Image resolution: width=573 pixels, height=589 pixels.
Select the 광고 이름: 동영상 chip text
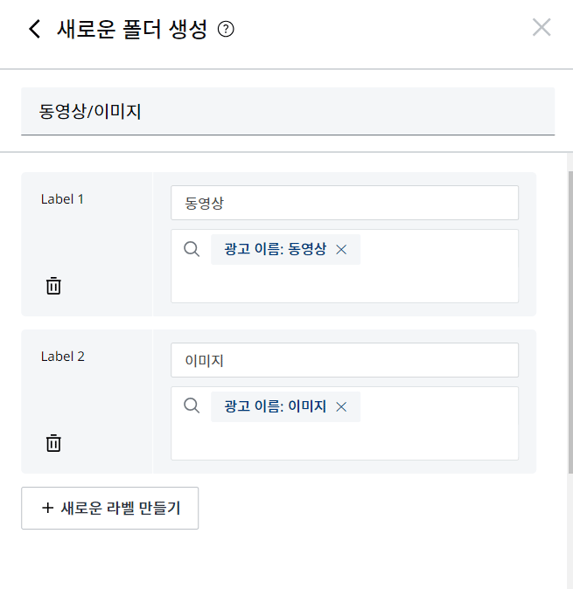275,249
